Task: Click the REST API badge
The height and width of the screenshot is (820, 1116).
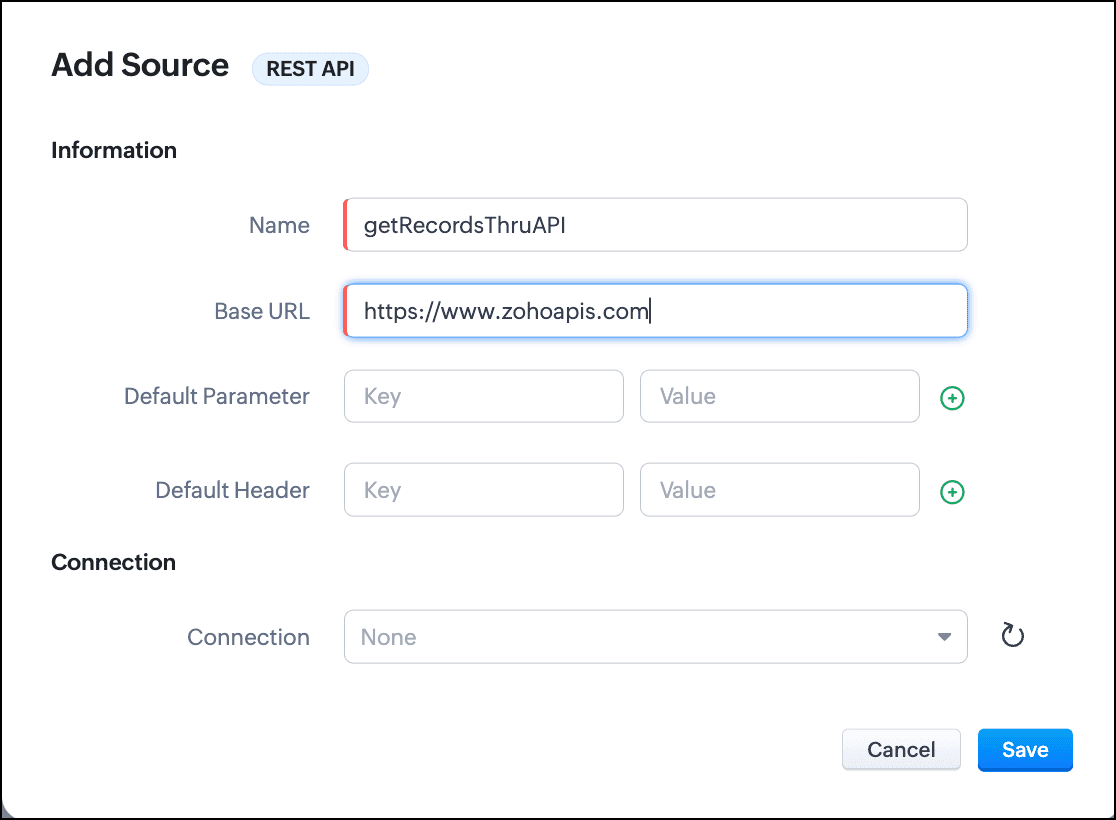Action: pyautogui.click(x=310, y=69)
